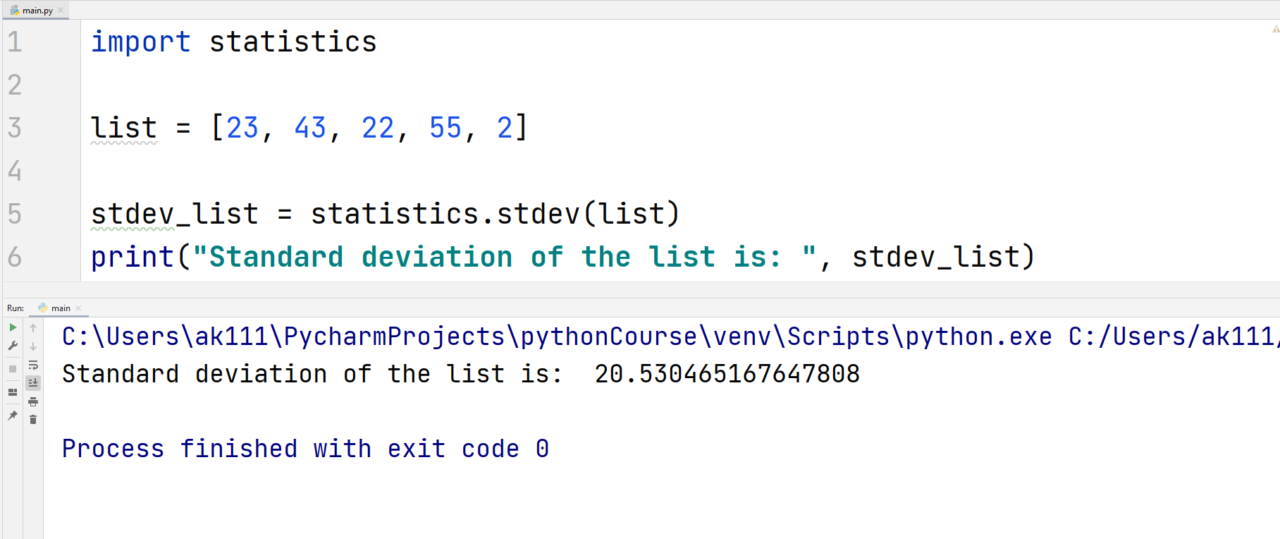Close the main Run tab
This screenshot has width=1280, height=539.
pyautogui.click(x=78, y=309)
